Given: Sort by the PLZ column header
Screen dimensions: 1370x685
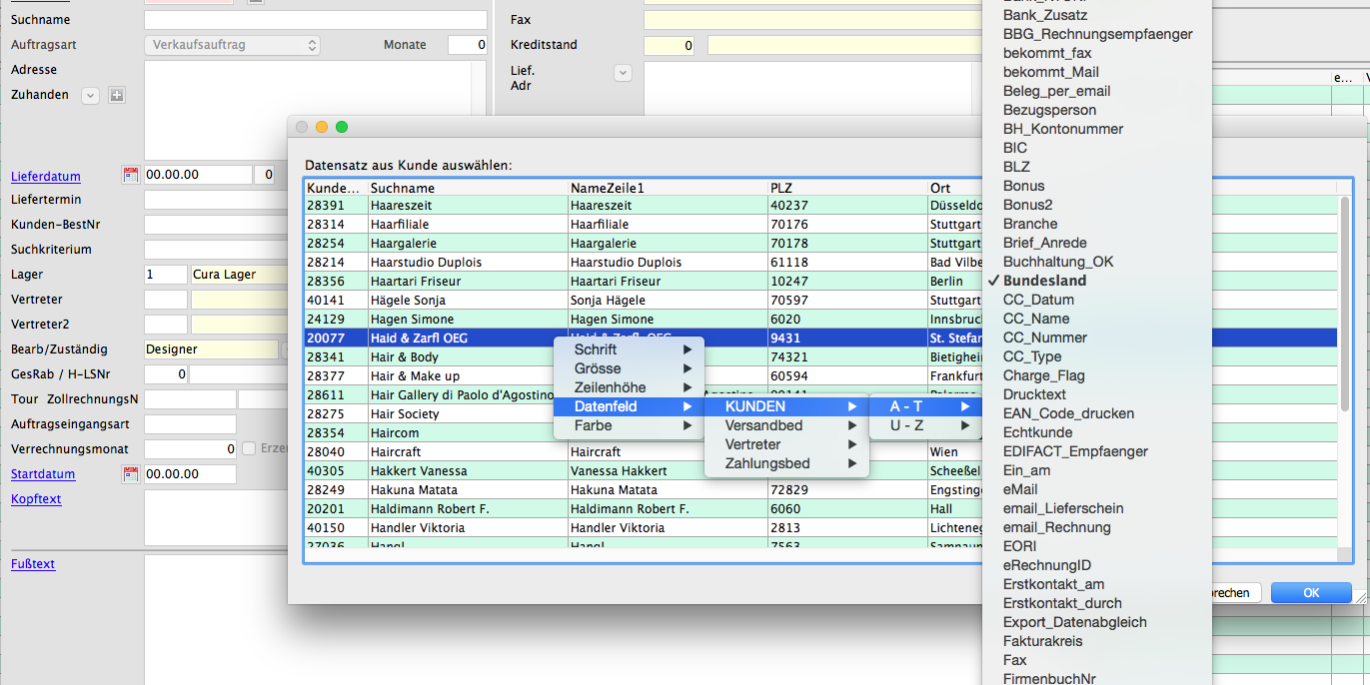Looking at the screenshot, I should coord(847,188).
